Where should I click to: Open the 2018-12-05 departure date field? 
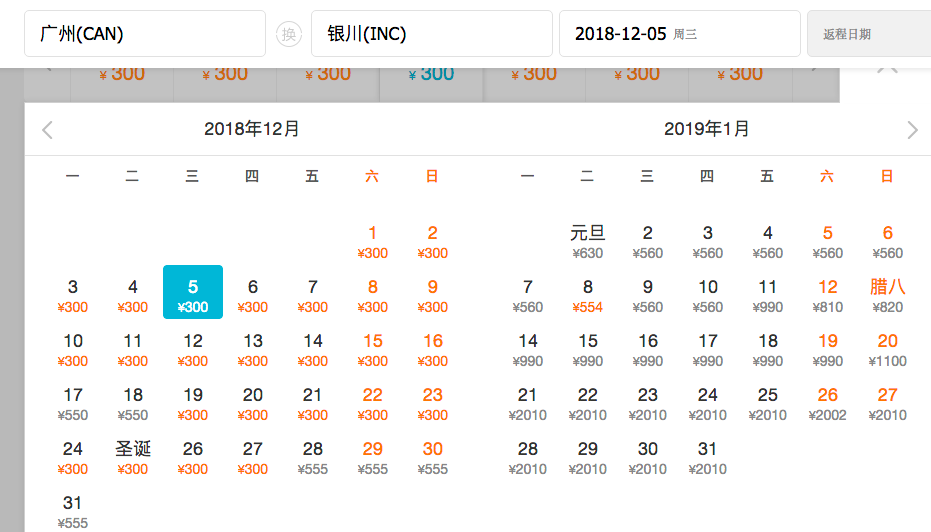click(x=679, y=34)
